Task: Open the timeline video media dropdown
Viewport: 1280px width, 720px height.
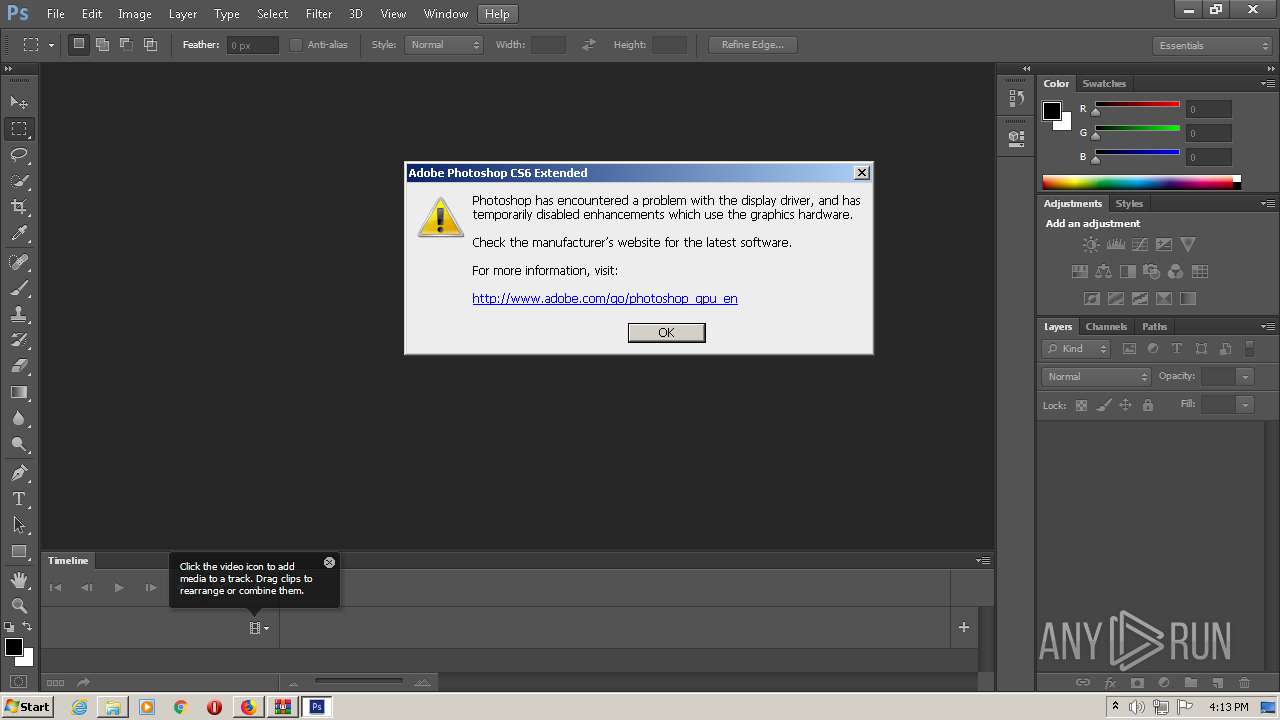Action: (x=260, y=628)
